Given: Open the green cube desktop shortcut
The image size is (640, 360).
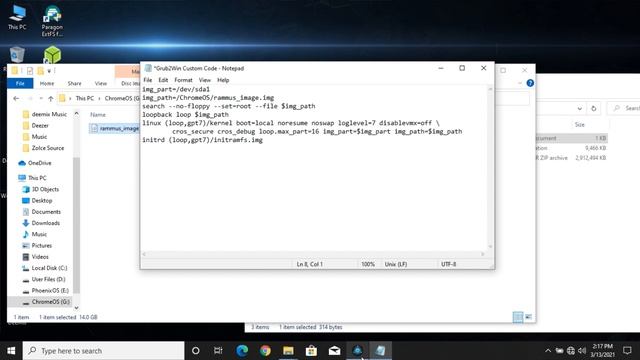Looking at the screenshot, I should point(52,55).
